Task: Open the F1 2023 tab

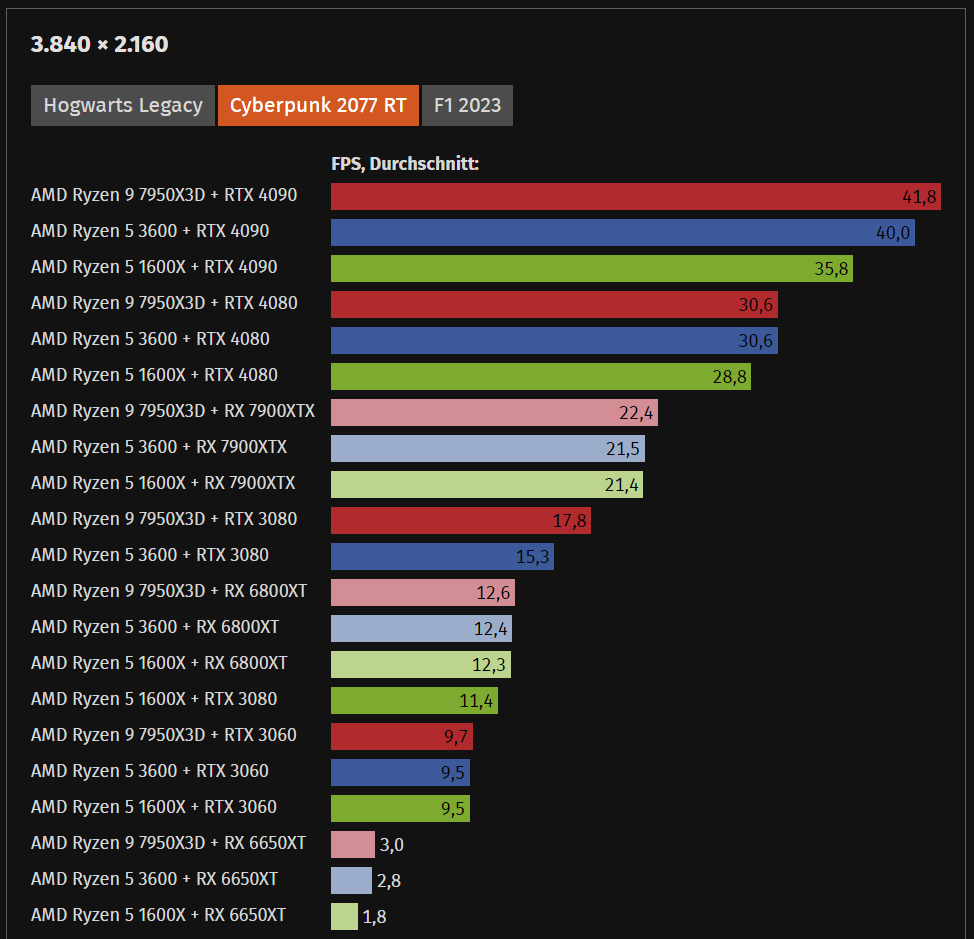Action: tap(467, 106)
